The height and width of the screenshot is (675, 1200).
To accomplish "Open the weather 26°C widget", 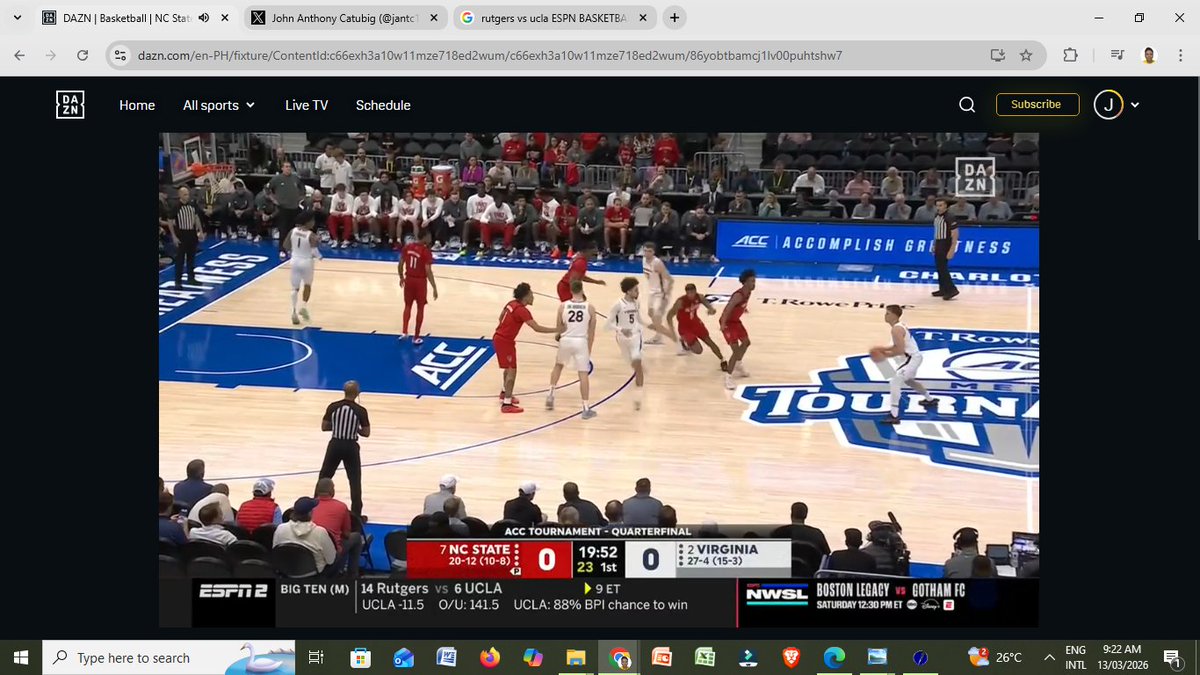I will click(996, 657).
